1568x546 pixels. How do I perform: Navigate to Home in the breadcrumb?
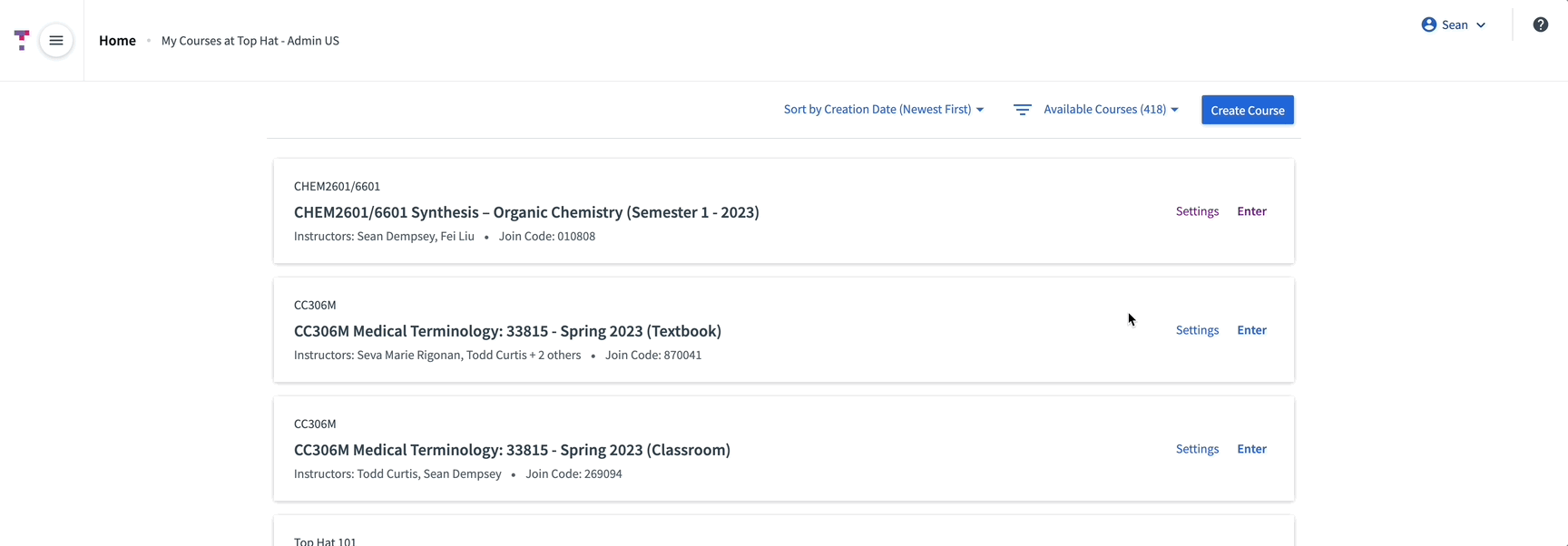[x=117, y=40]
